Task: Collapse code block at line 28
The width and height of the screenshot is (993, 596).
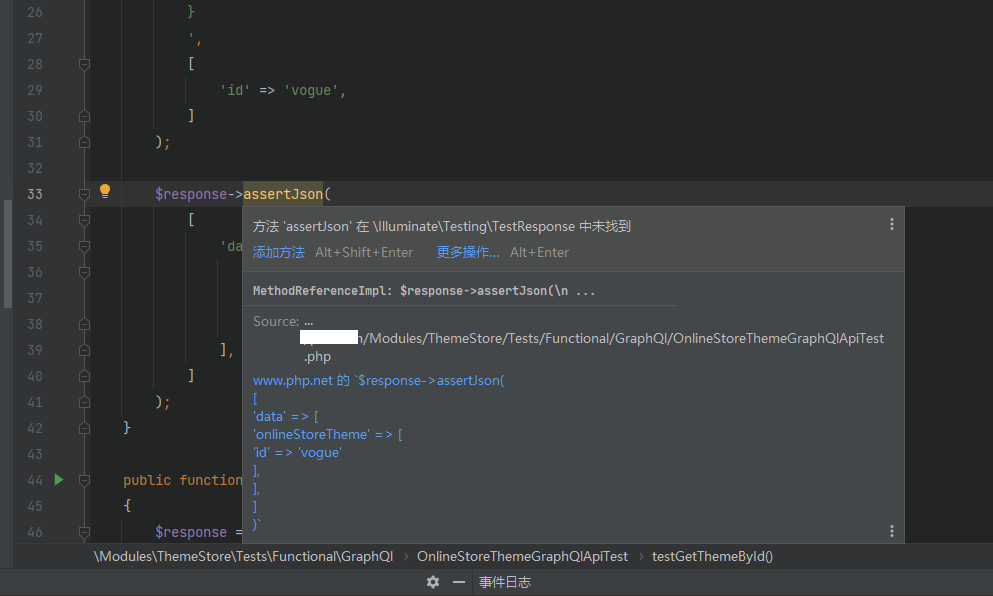Action: click(x=84, y=64)
